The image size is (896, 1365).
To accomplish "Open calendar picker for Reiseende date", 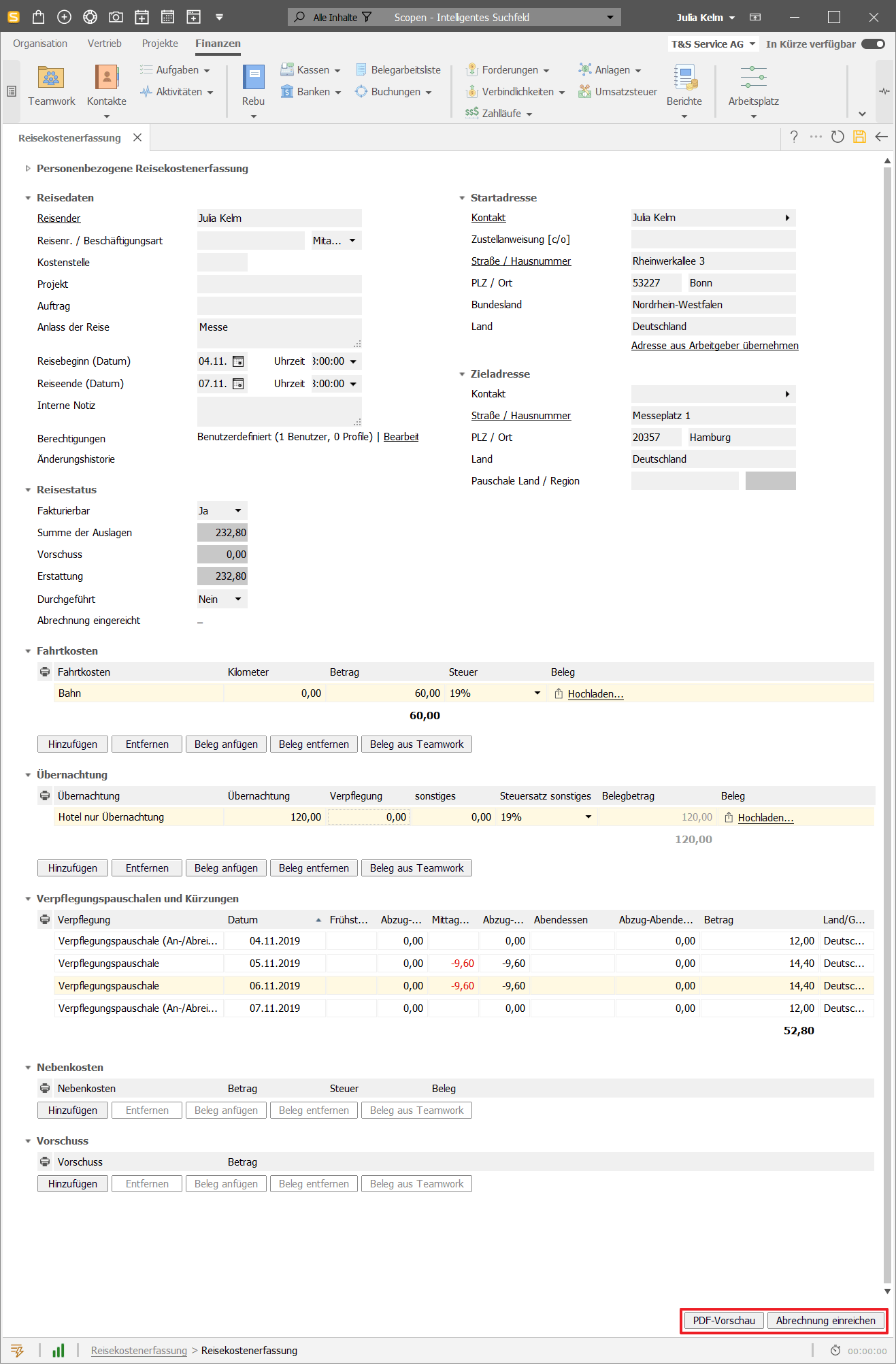I will [x=238, y=384].
